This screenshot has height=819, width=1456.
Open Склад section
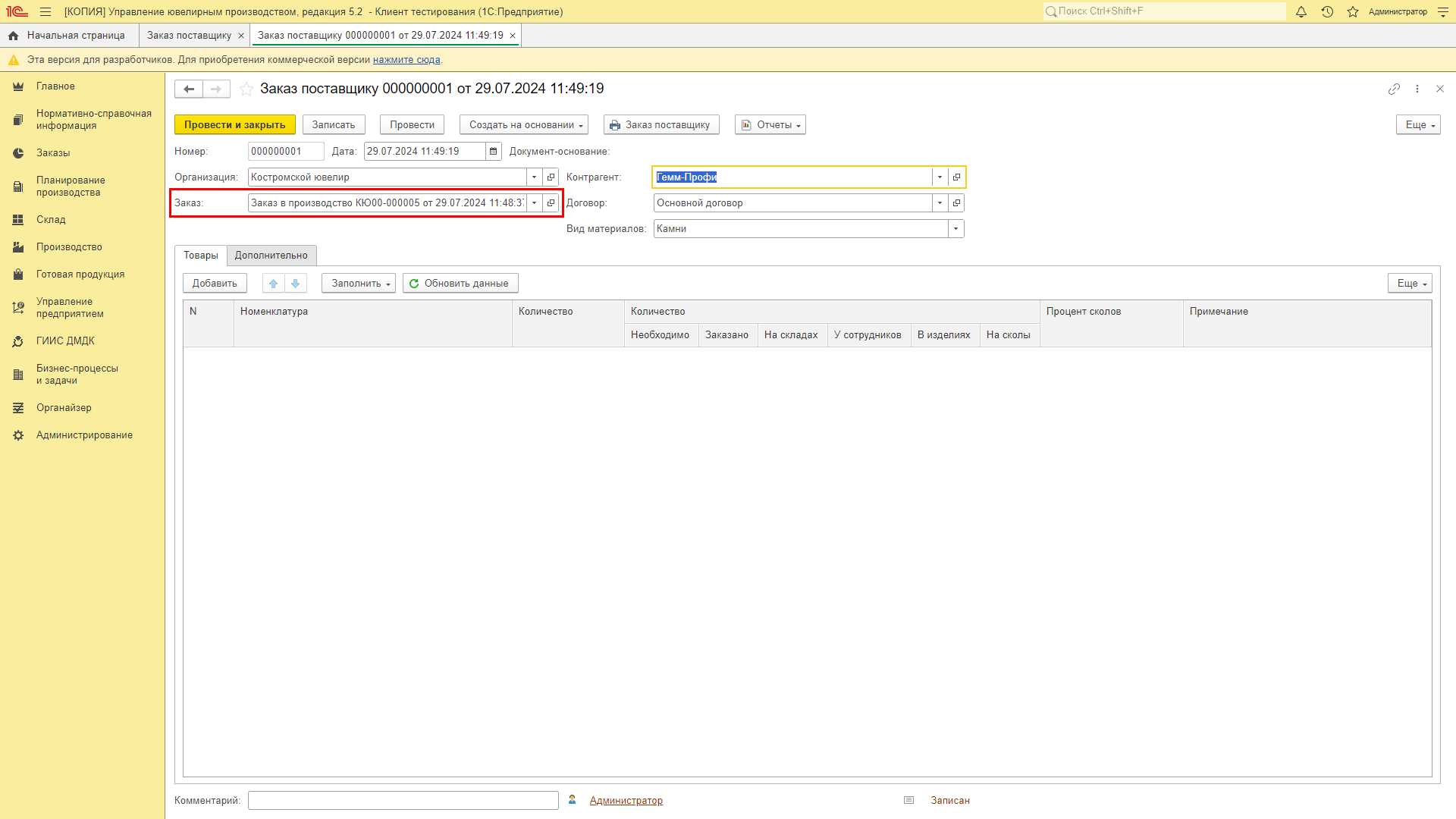pyautogui.click(x=51, y=220)
